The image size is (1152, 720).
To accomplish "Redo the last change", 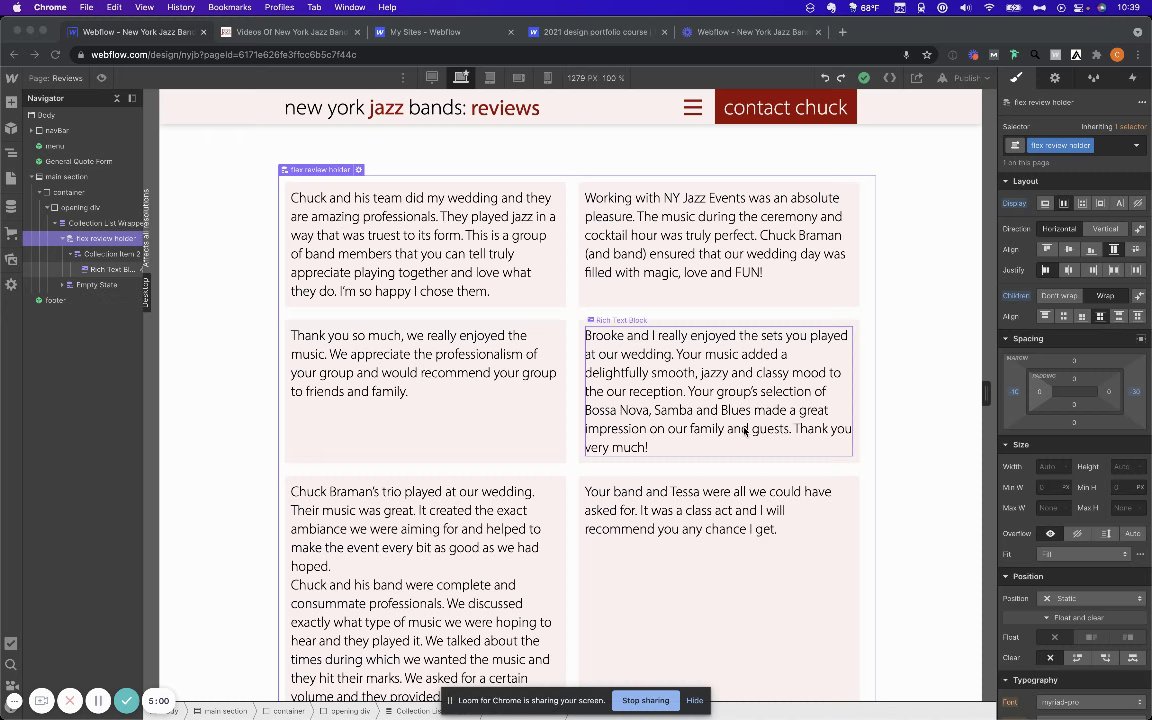I will pyautogui.click(x=841, y=78).
